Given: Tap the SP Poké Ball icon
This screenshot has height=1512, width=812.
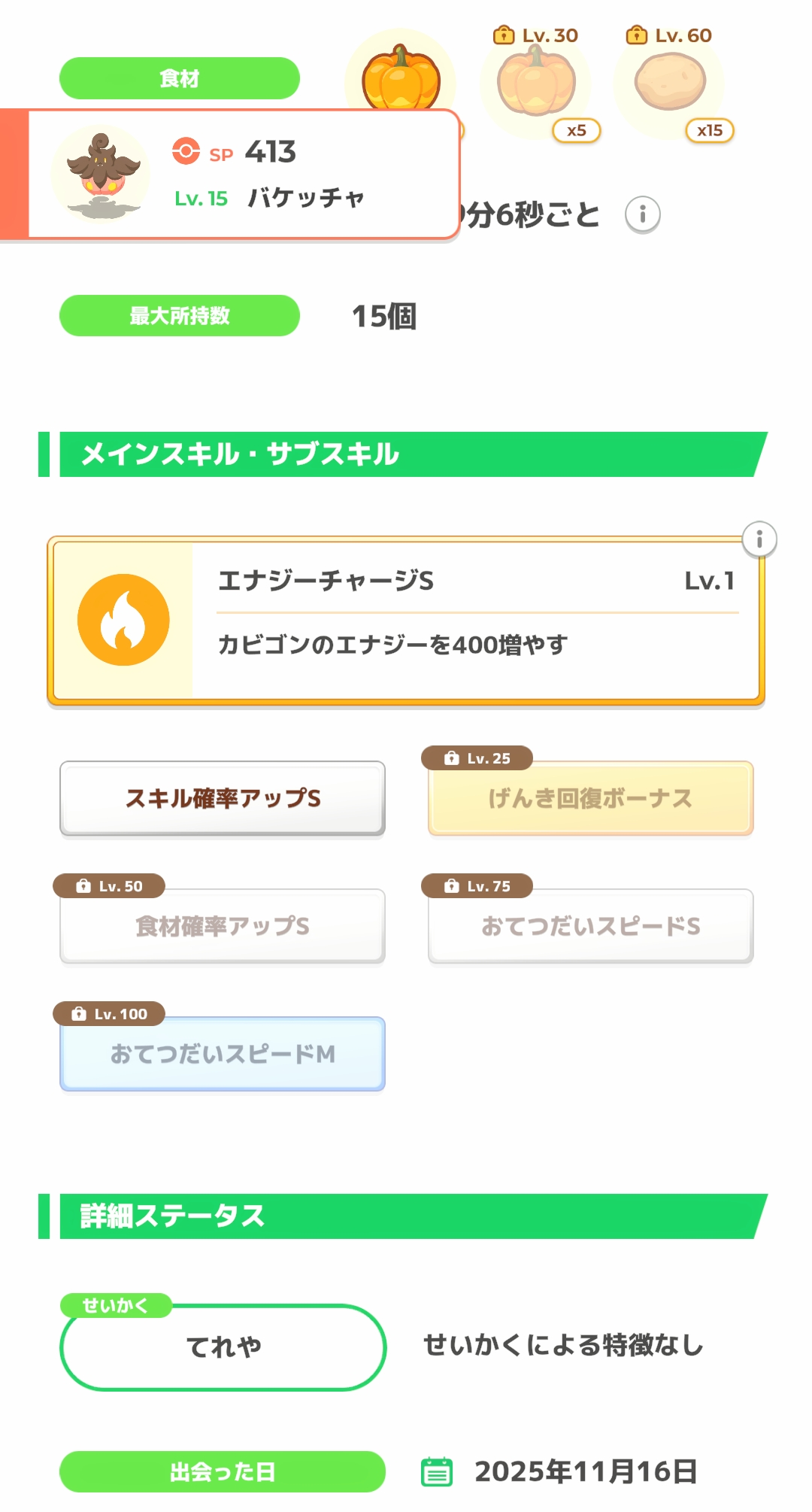Looking at the screenshot, I should coord(186,151).
